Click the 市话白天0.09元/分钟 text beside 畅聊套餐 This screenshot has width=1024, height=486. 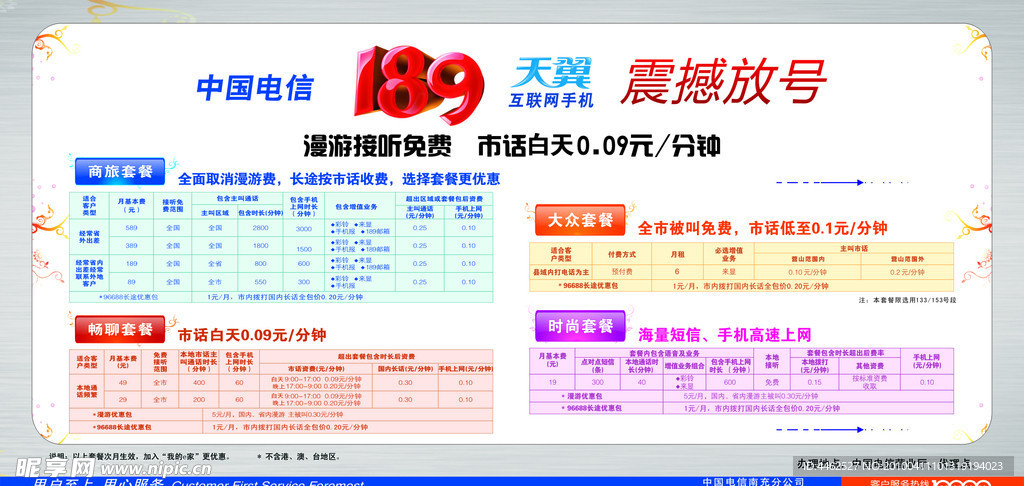coord(252,334)
